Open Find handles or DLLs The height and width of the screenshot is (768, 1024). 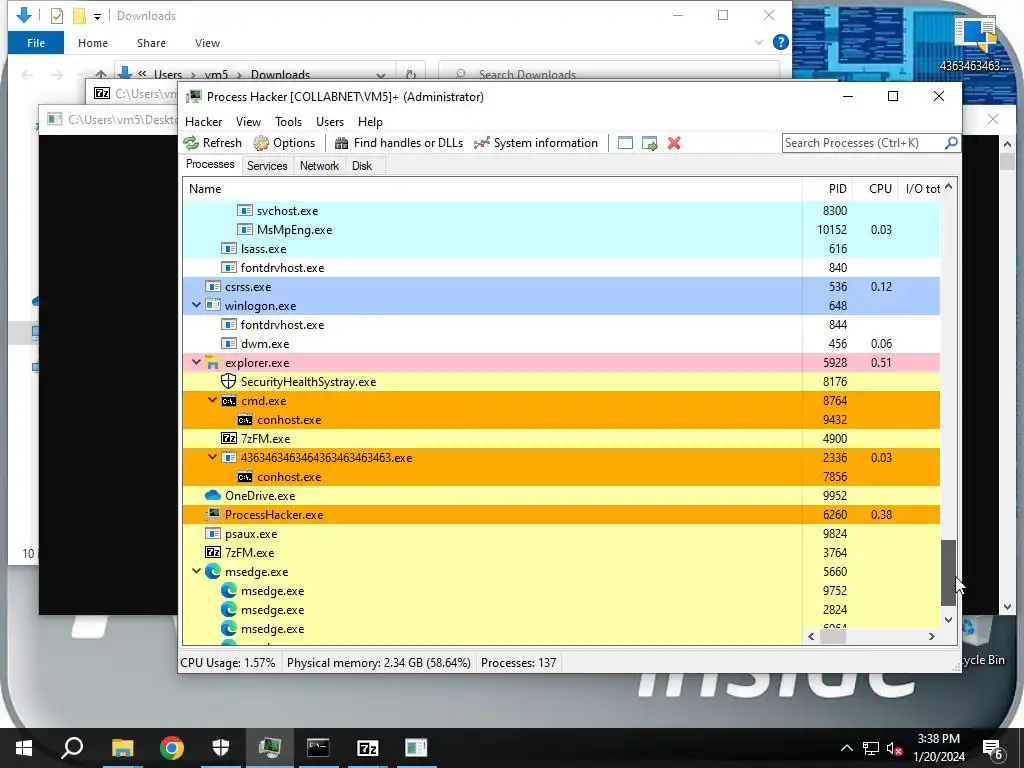[398, 143]
